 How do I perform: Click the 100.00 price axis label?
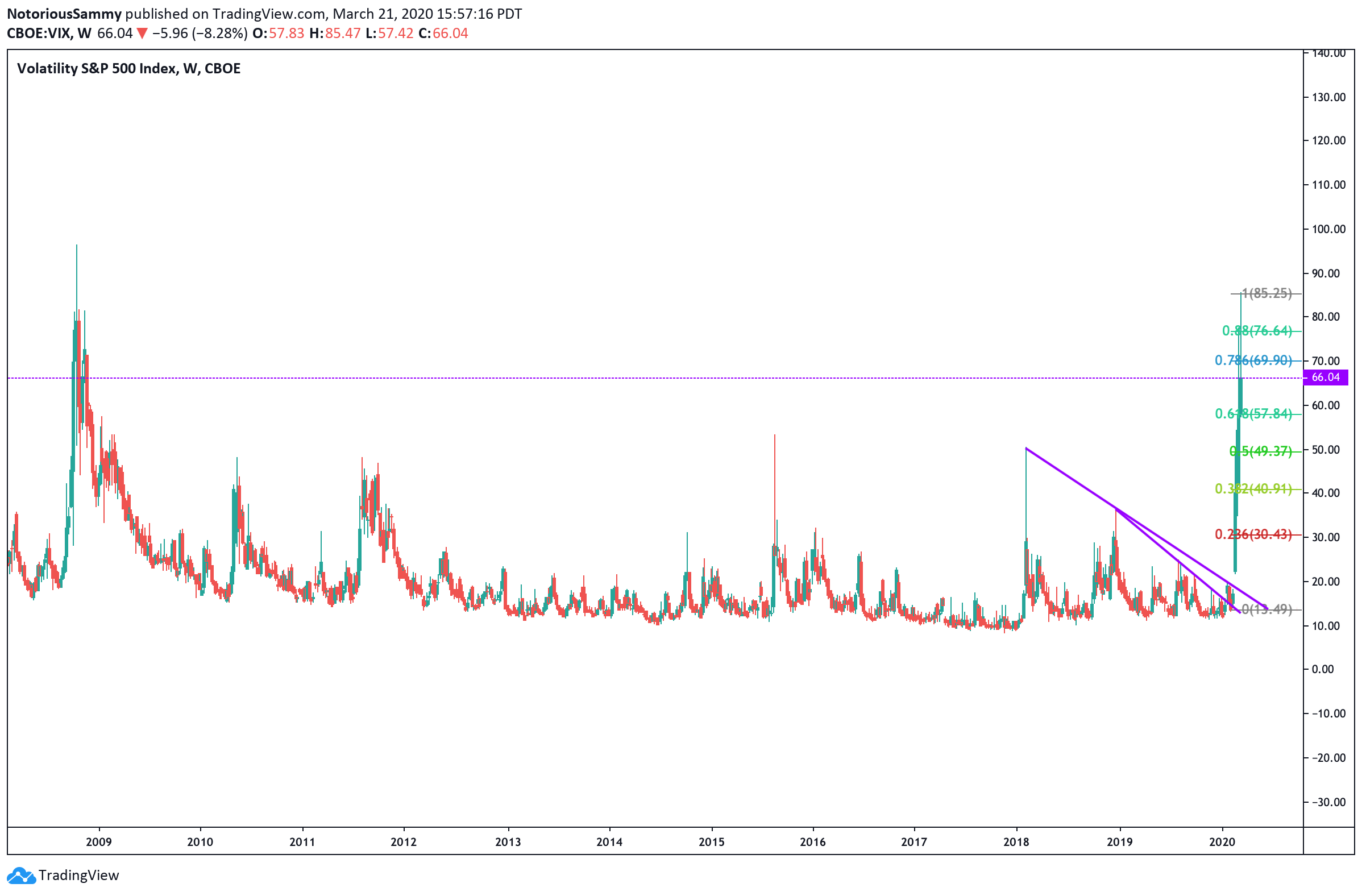click(x=1328, y=229)
